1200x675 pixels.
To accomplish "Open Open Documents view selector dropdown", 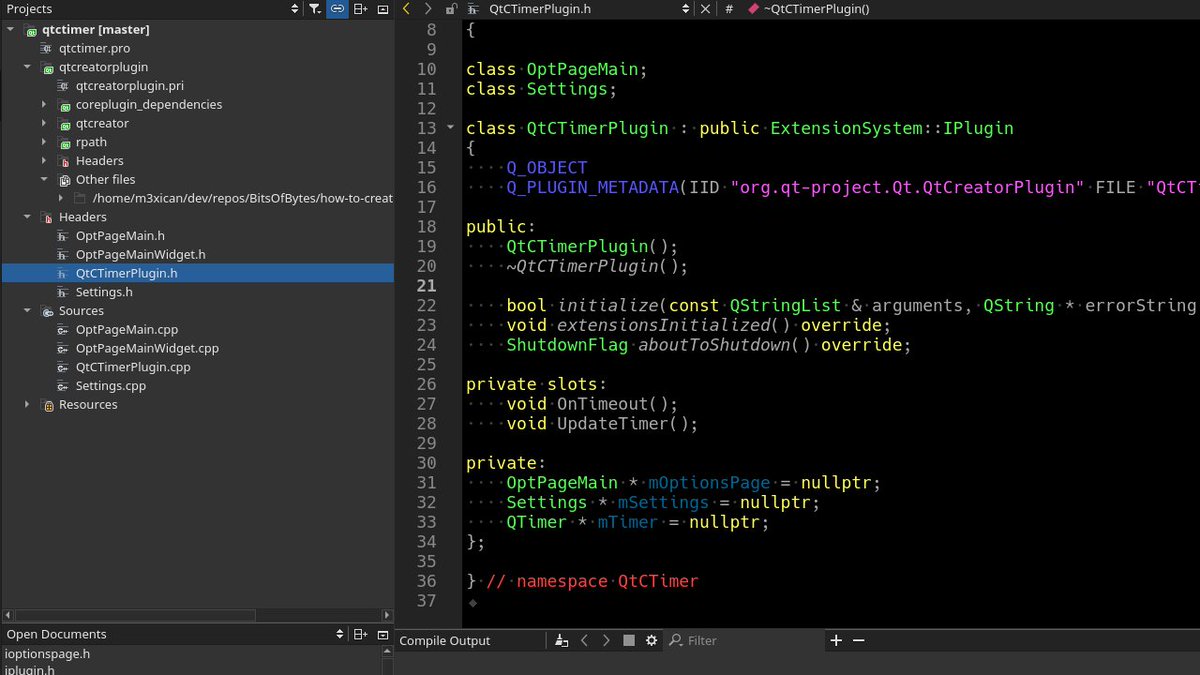I will [339, 634].
